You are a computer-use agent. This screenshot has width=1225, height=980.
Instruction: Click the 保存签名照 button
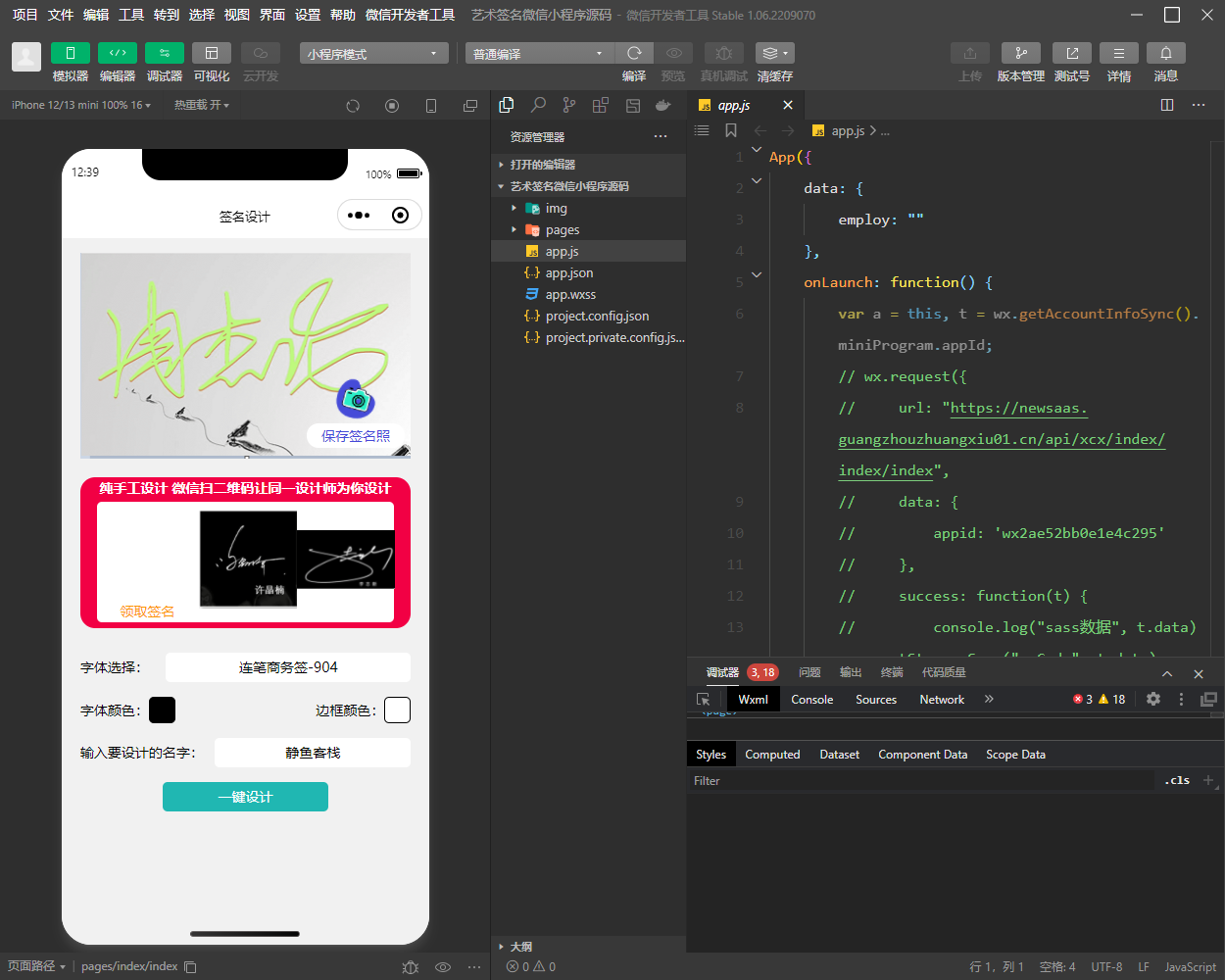pos(356,436)
